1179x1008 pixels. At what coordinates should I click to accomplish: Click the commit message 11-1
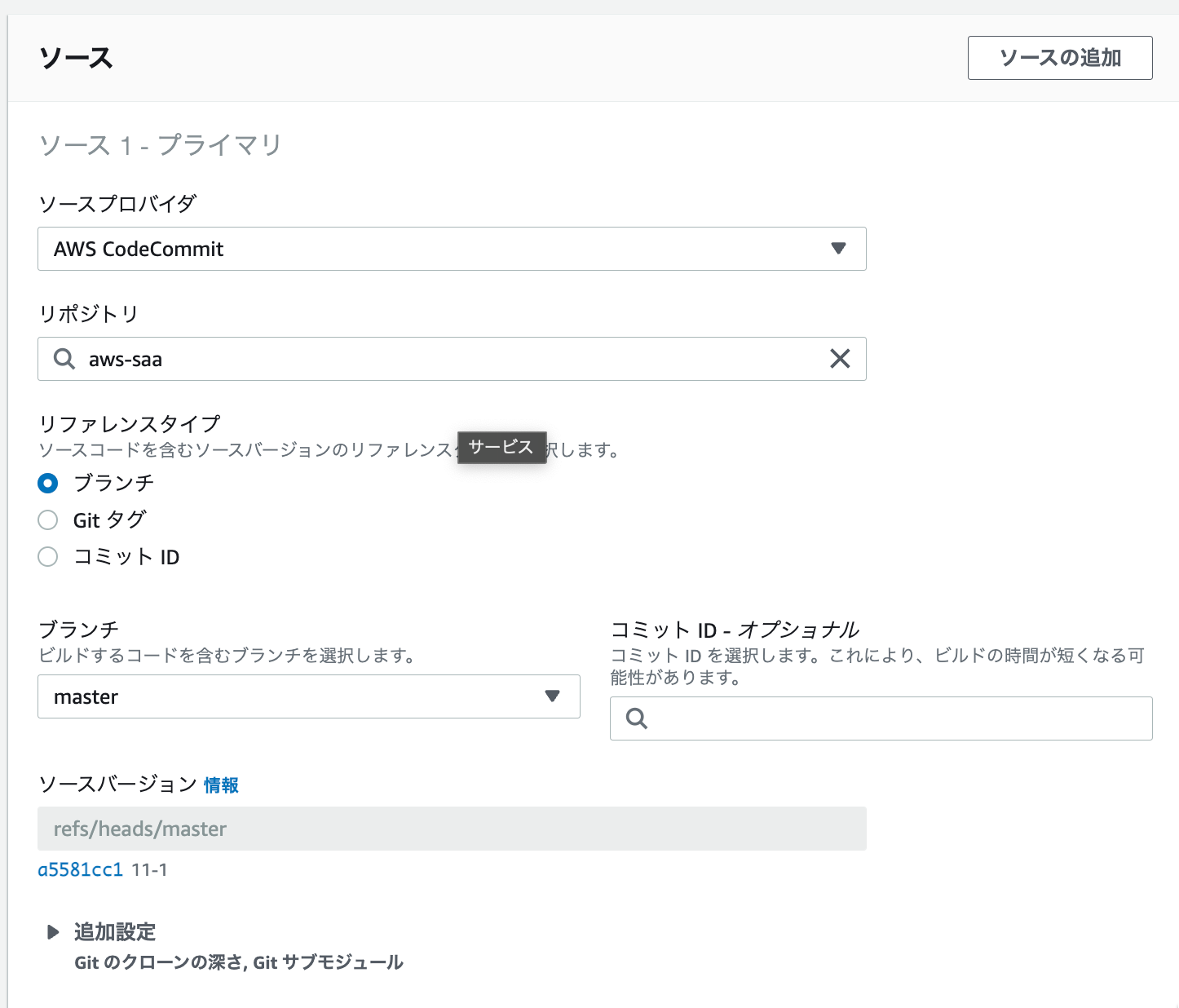(x=149, y=870)
